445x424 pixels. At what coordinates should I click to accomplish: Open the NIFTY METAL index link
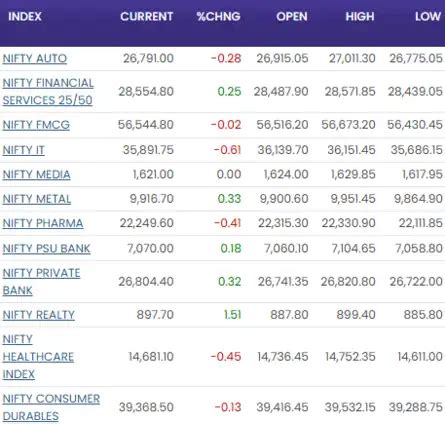[x=37, y=199]
